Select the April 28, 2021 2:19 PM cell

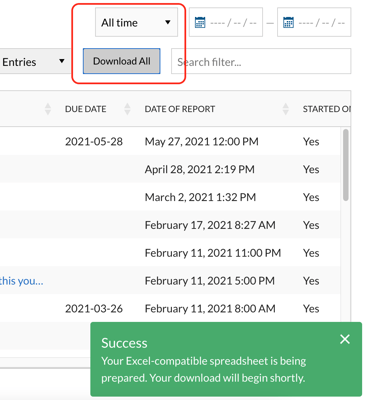click(200, 170)
